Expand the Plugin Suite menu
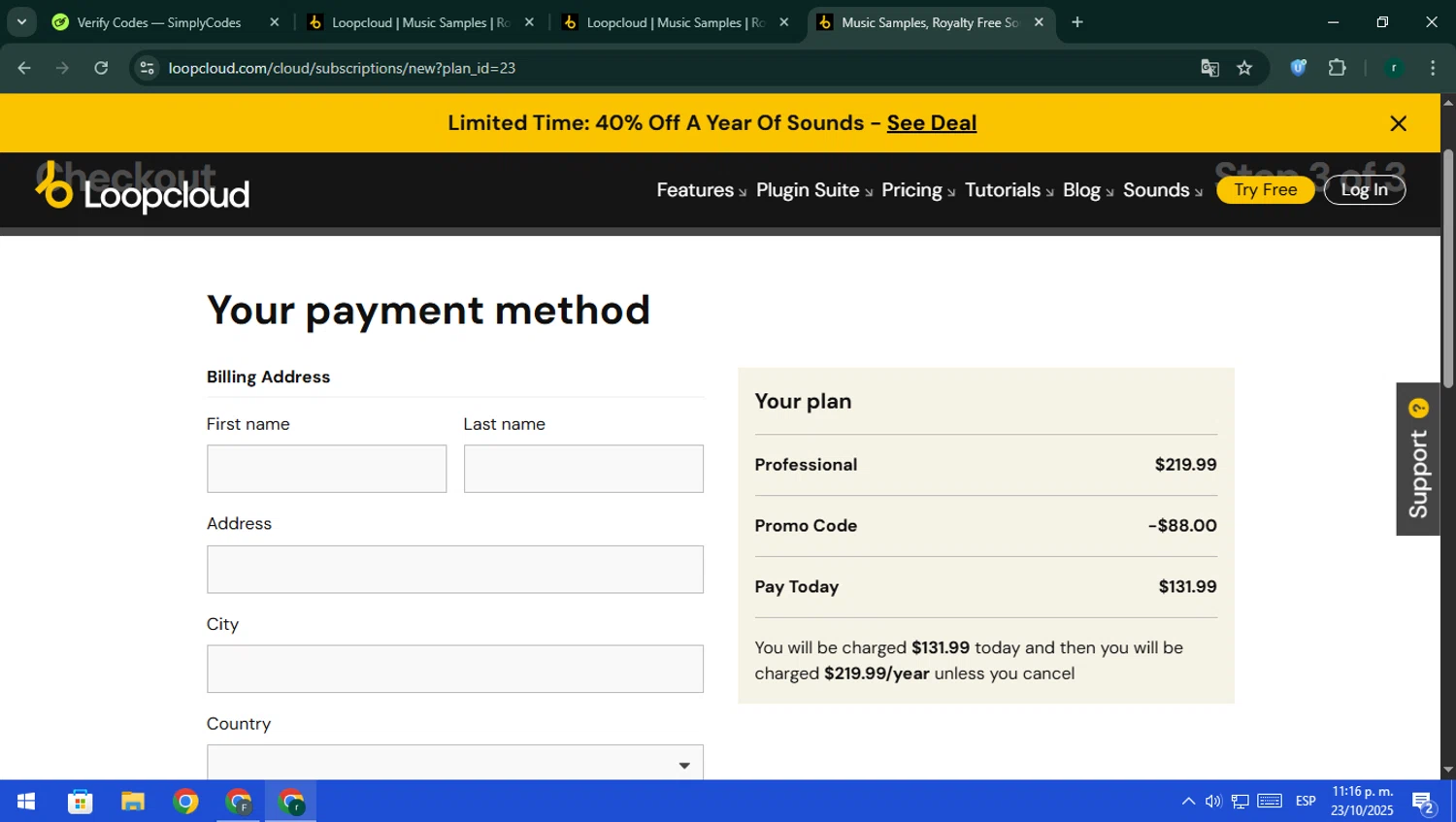Viewport: 1456px width, 822px height. point(813,190)
